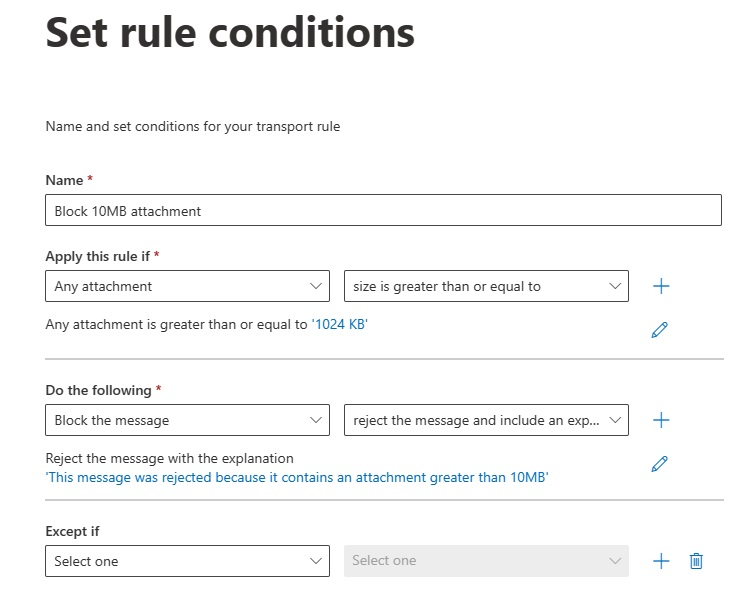Edit the rejection explanation with pencil icon
The image size is (753, 611).
click(659, 463)
